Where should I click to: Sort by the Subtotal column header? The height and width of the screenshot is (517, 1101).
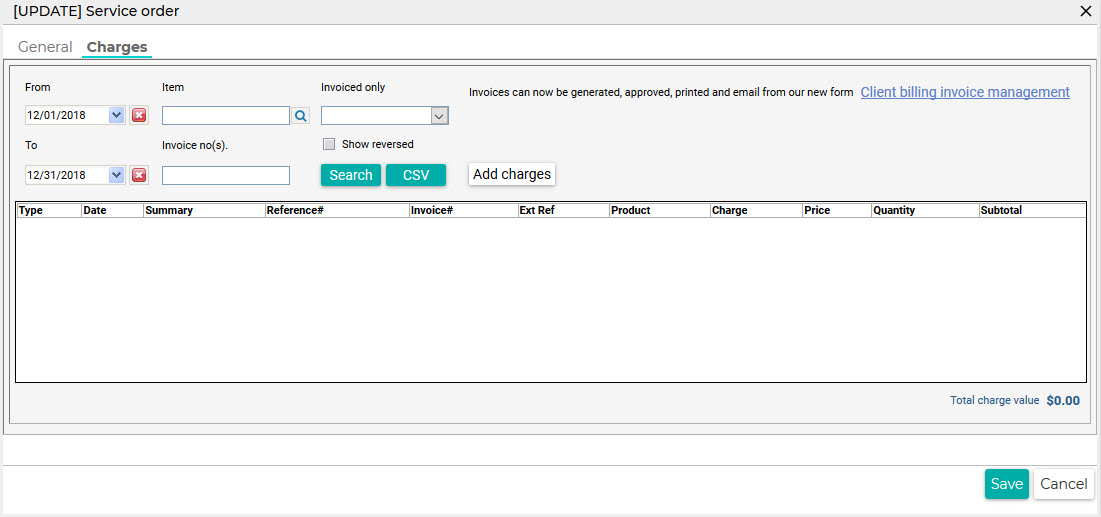[1032, 210]
